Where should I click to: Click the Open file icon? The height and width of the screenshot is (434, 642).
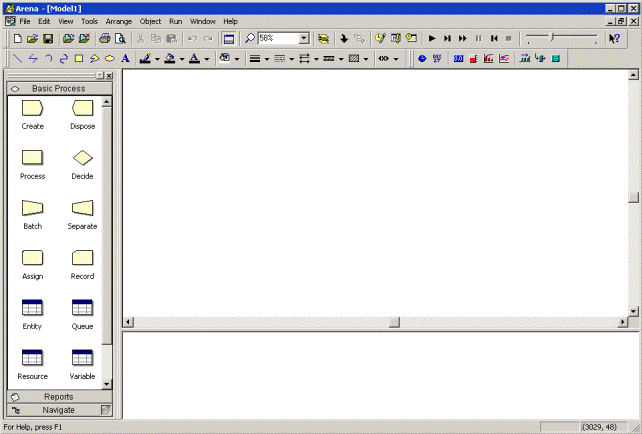tap(32, 38)
